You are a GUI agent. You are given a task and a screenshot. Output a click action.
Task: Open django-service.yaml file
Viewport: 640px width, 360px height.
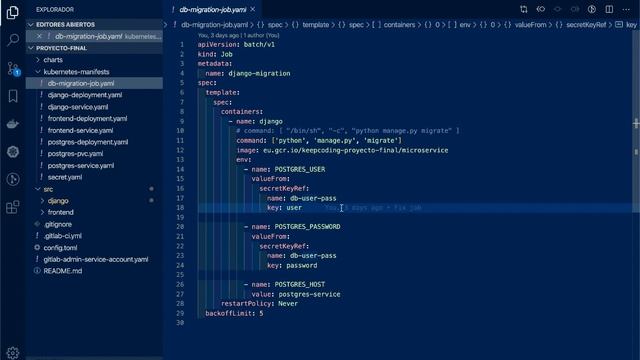point(78,107)
